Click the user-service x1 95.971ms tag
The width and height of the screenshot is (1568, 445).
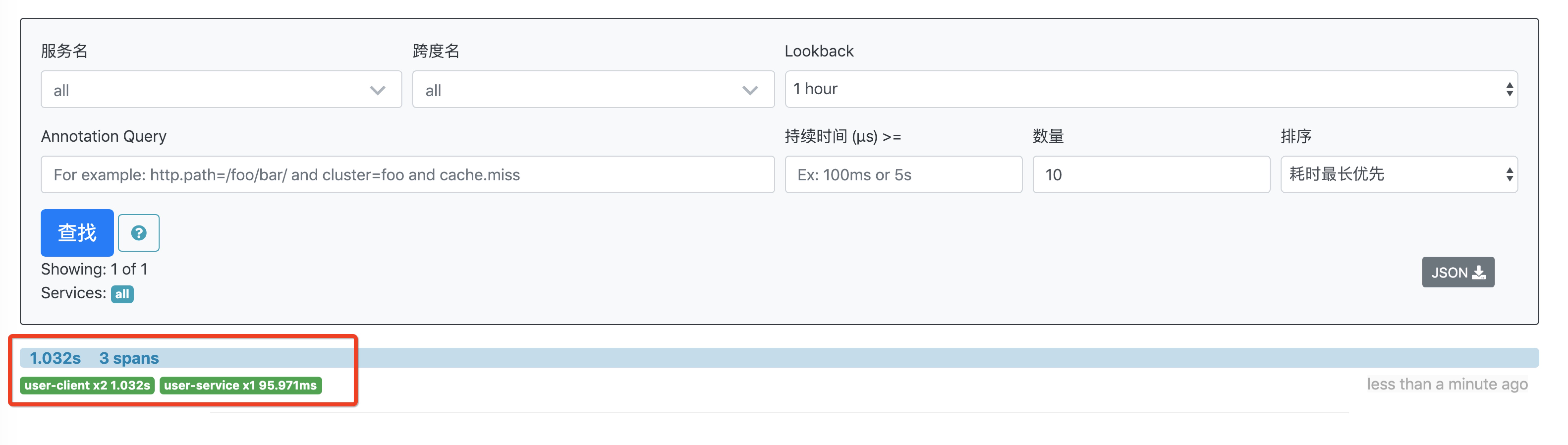240,385
